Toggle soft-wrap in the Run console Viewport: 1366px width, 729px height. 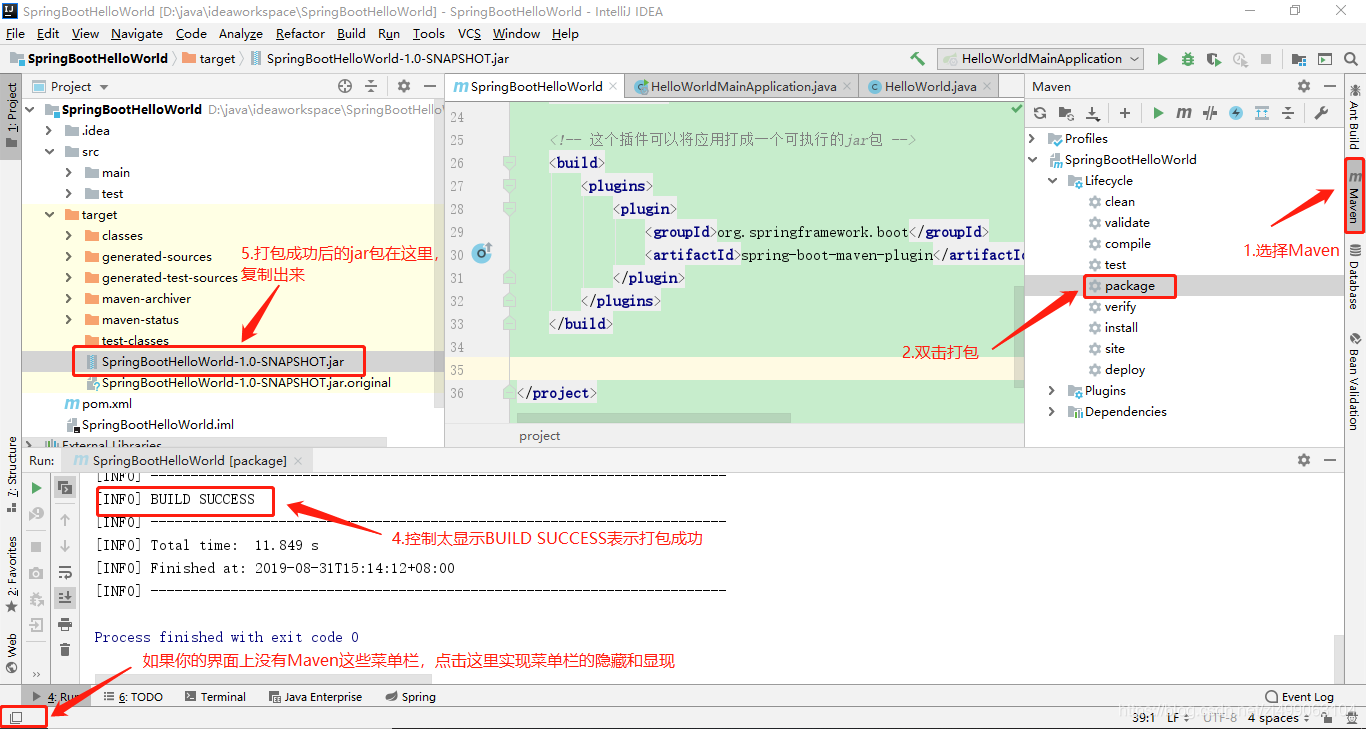(65, 572)
